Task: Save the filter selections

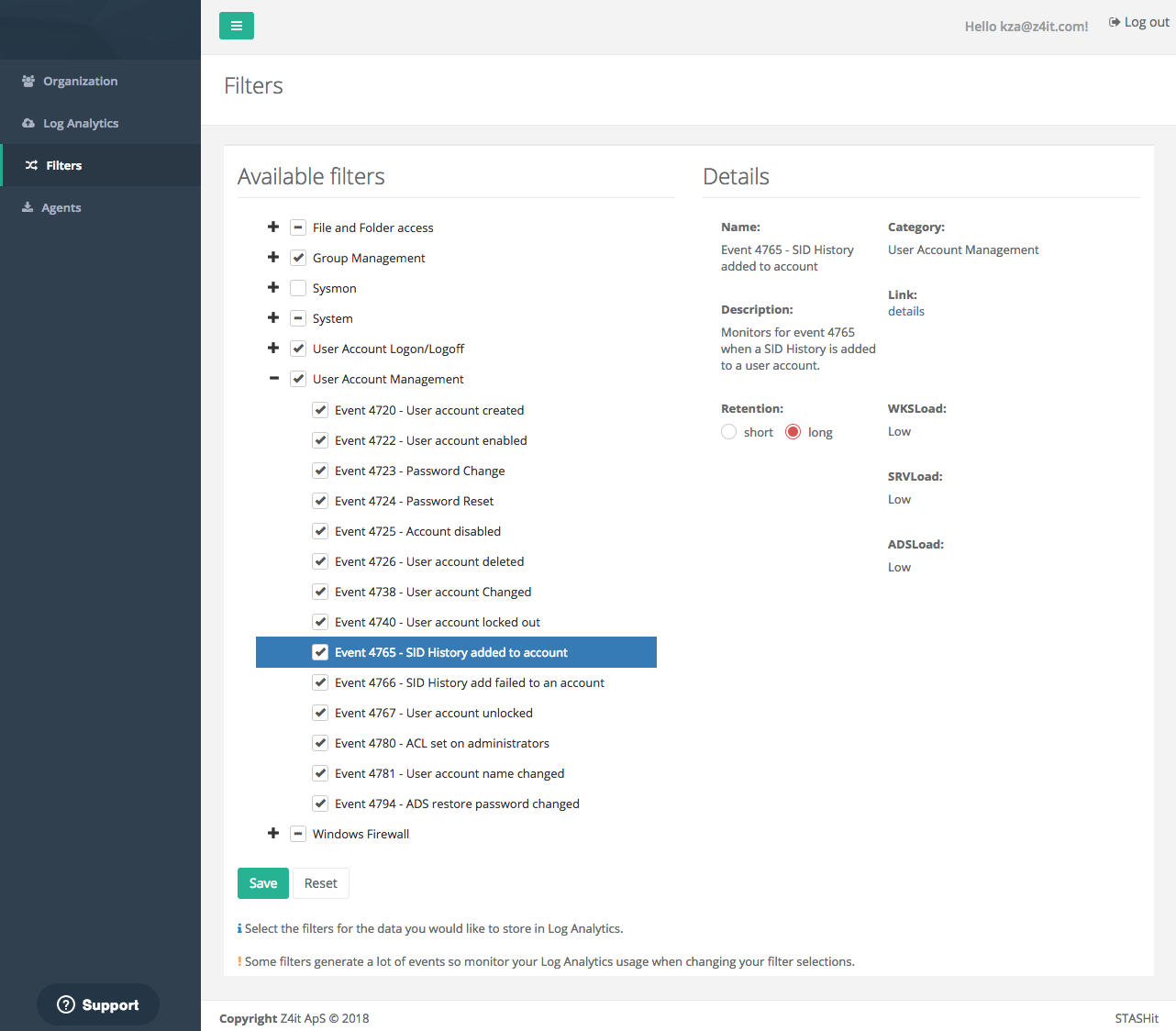Action: tap(263, 883)
